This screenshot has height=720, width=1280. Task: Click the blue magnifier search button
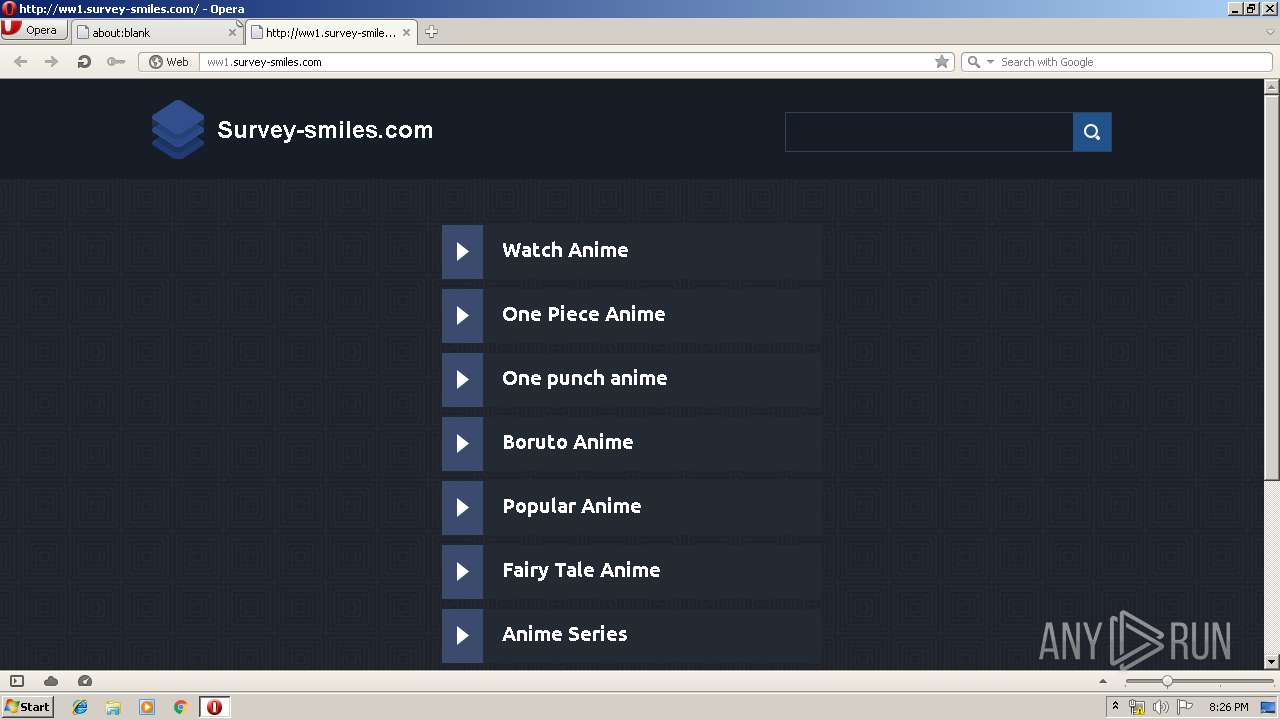click(1092, 132)
